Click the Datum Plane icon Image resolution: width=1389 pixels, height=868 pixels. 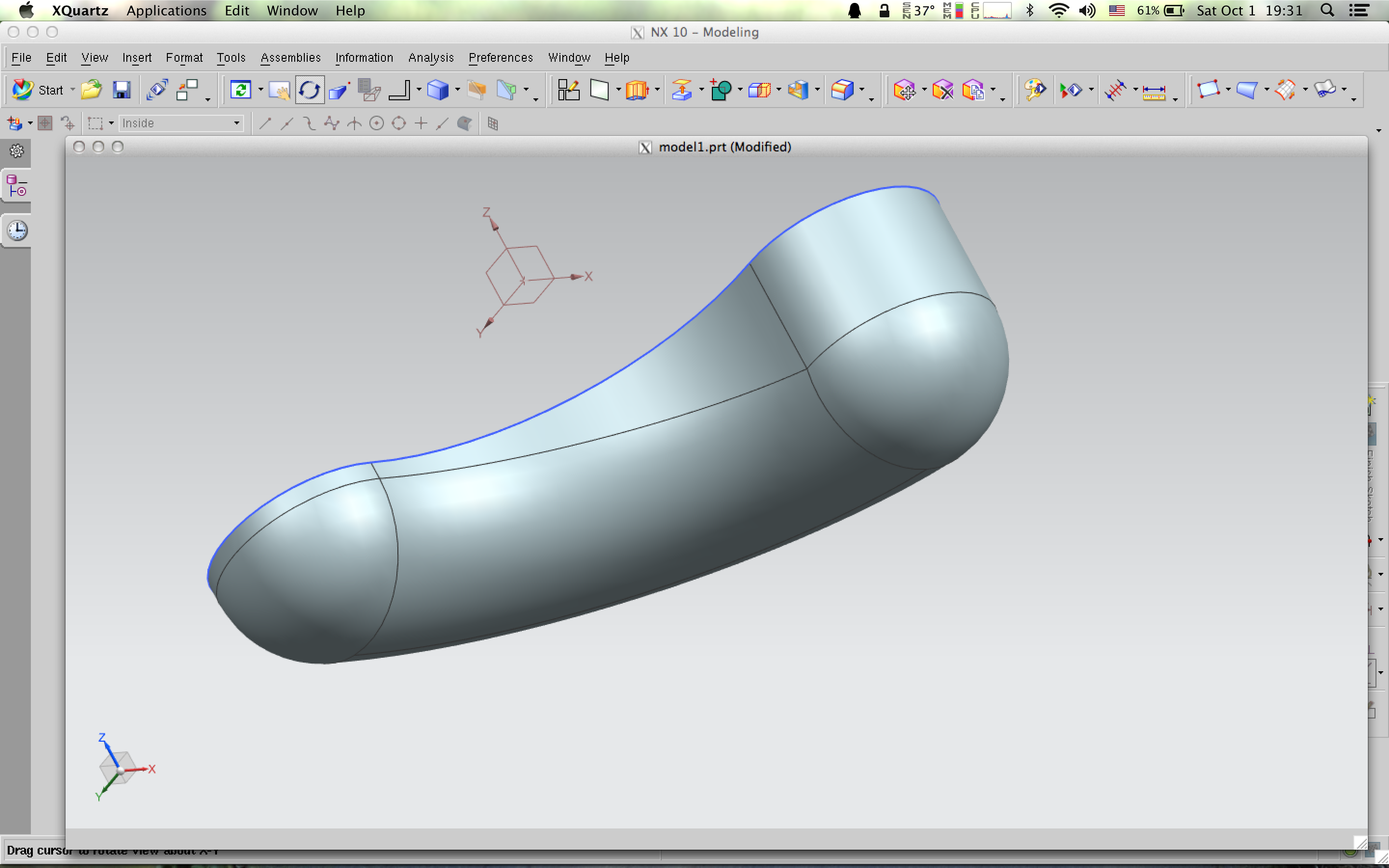click(599, 90)
